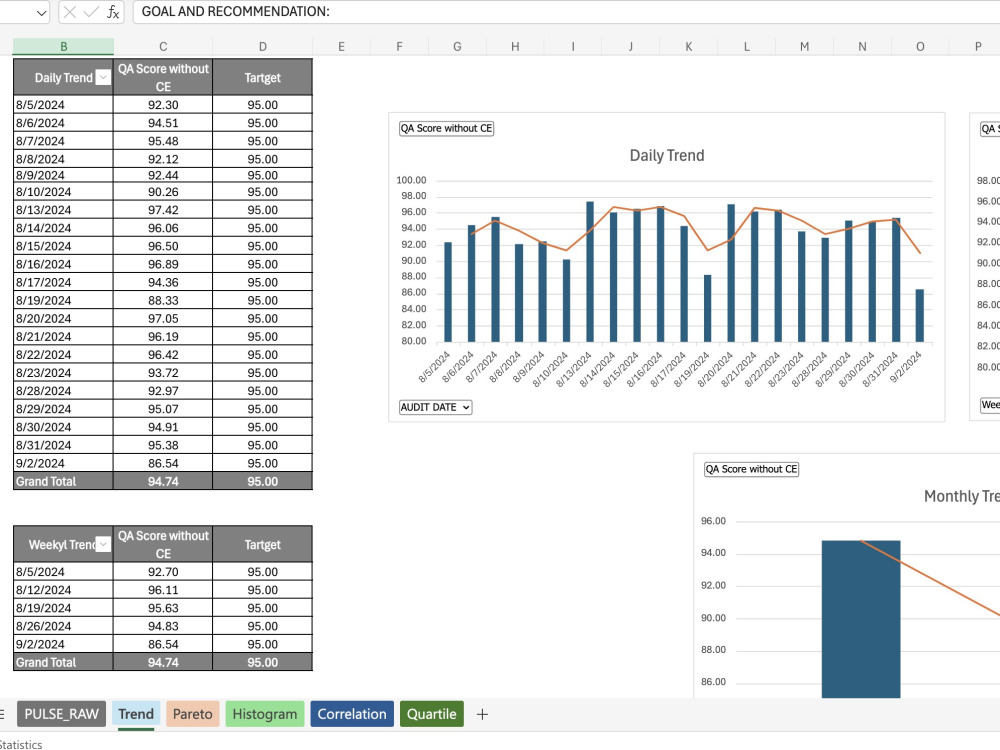Select column K header
Viewport: 1000px width, 750px height.
689,47
